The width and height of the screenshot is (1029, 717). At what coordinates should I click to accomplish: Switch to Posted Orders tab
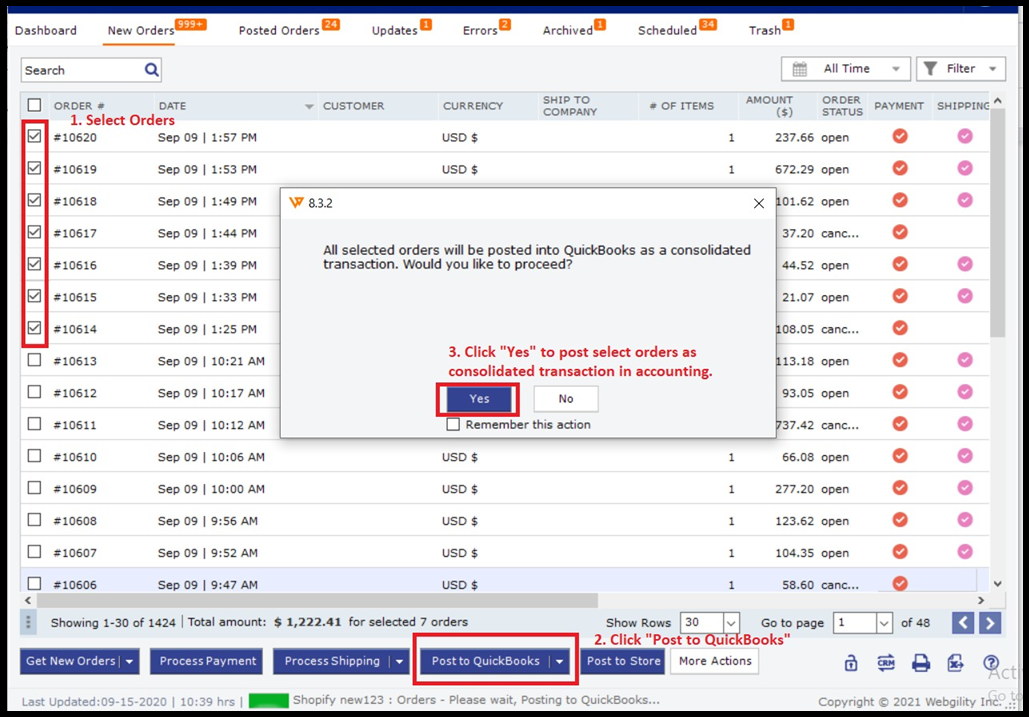[x=278, y=30]
